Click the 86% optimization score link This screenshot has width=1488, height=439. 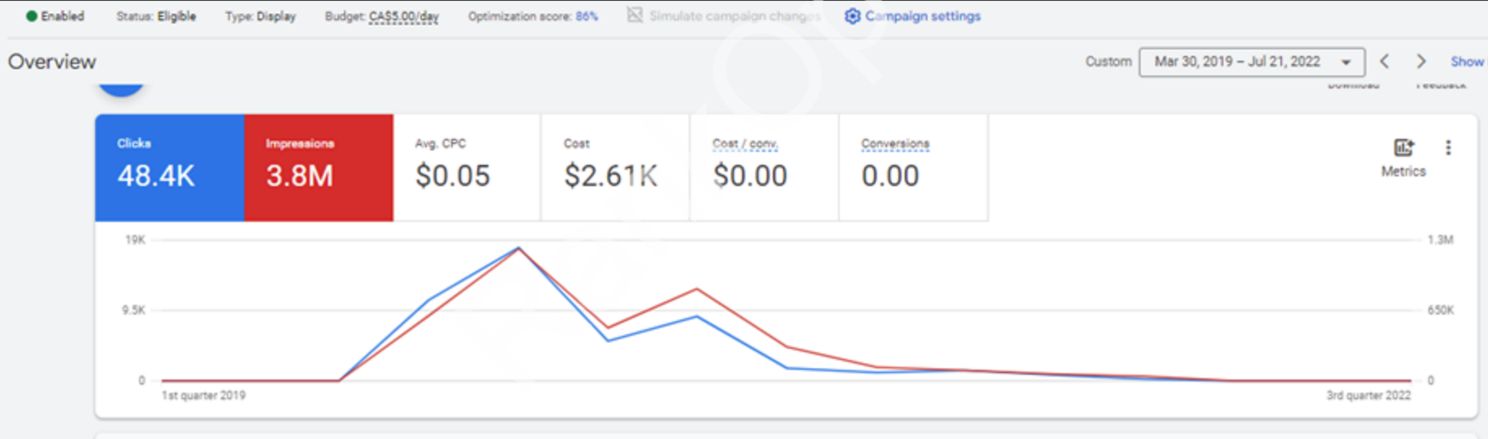[x=587, y=17]
